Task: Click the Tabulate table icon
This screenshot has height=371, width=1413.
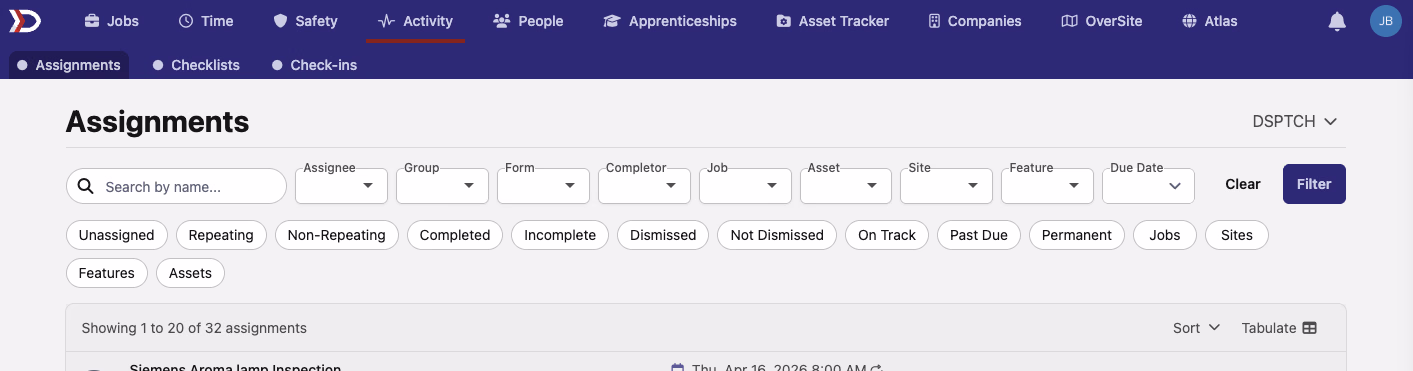Action: 1309,328
